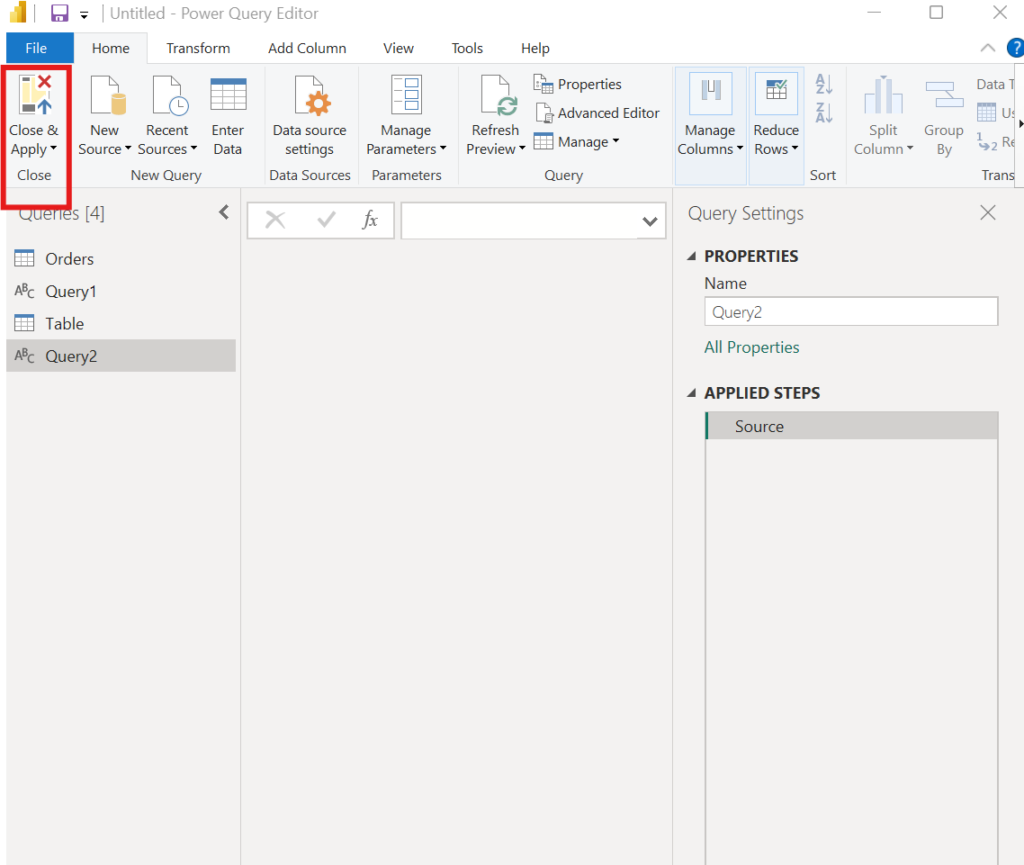The width and height of the screenshot is (1024, 865).
Task: Select the Orders query
Action: (121, 259)
